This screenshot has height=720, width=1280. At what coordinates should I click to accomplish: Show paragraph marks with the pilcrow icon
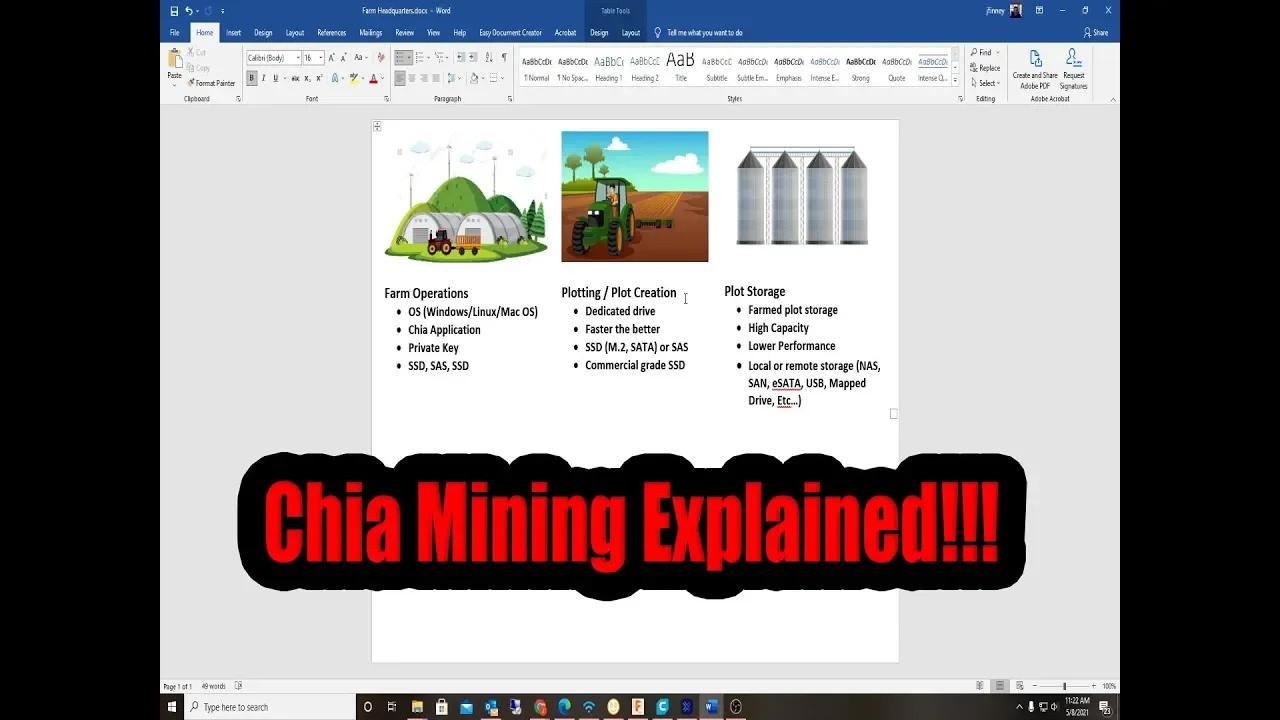click(x=503, y=57)
